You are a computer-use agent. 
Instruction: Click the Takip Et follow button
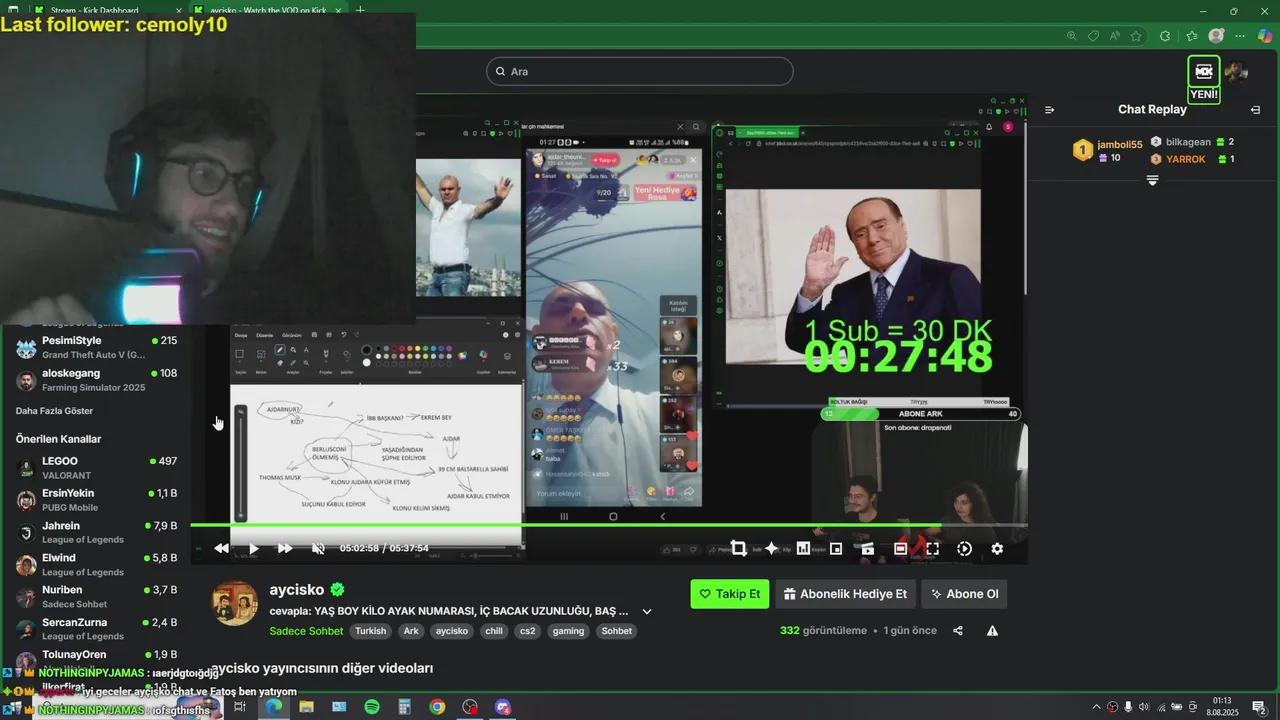(730, 594)
